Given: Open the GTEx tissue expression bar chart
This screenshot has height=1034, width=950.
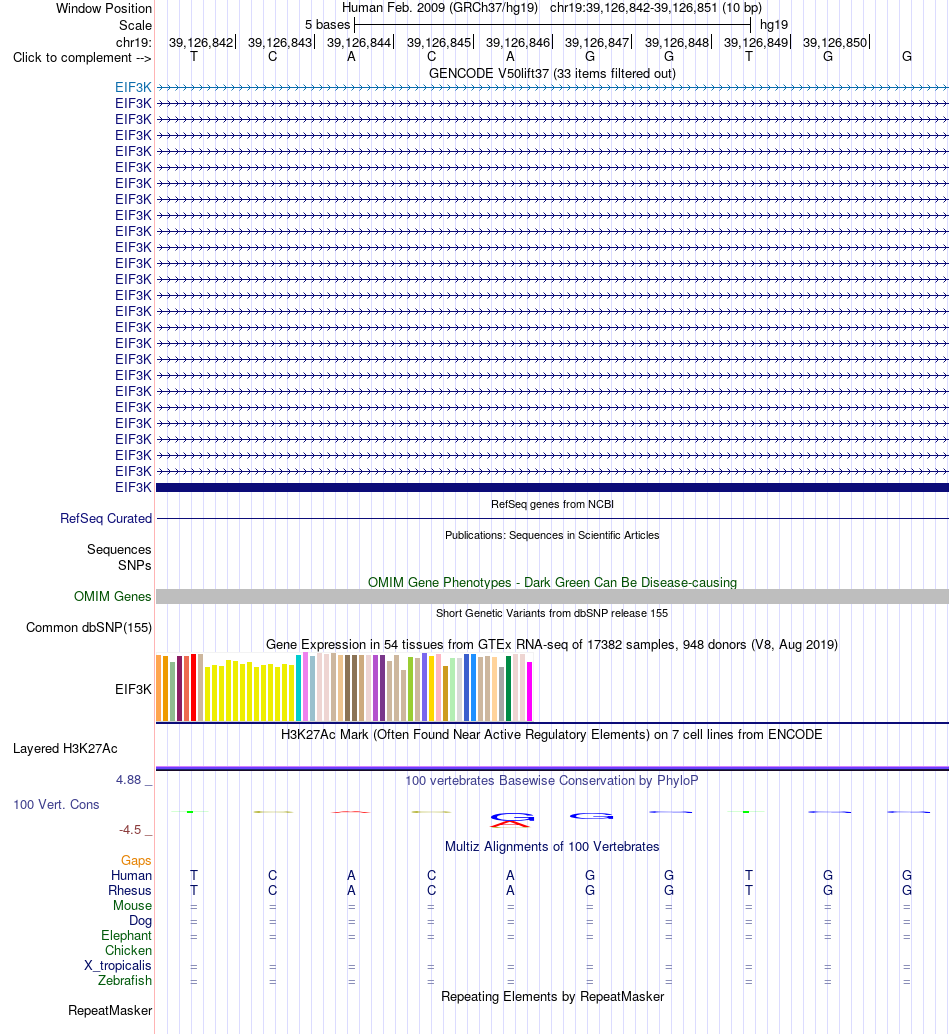Looking at the screenshot, I should [x=344, y=687].
